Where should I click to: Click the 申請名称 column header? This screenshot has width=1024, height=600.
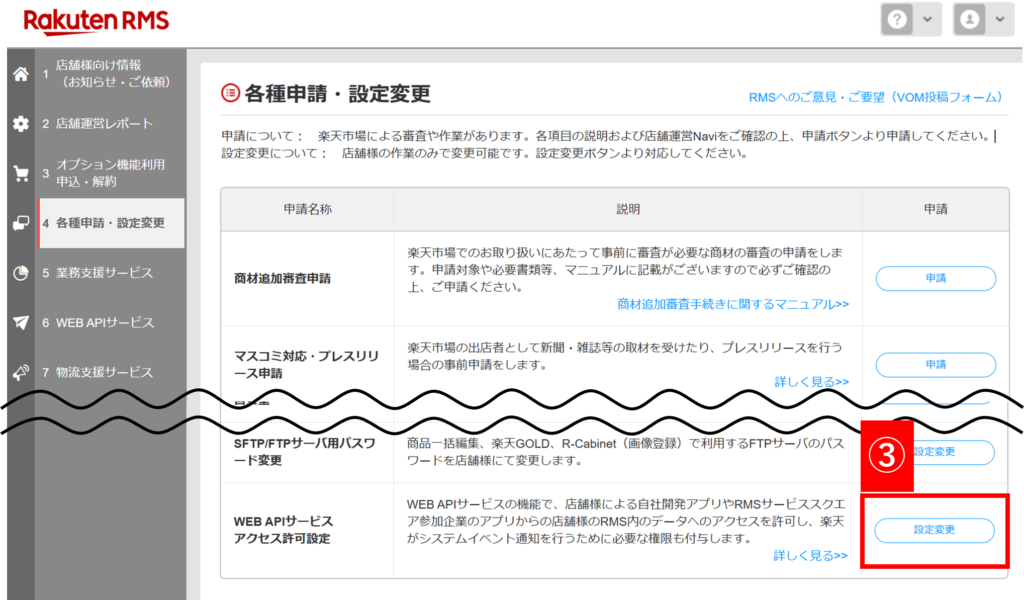[x=308, y=209]
